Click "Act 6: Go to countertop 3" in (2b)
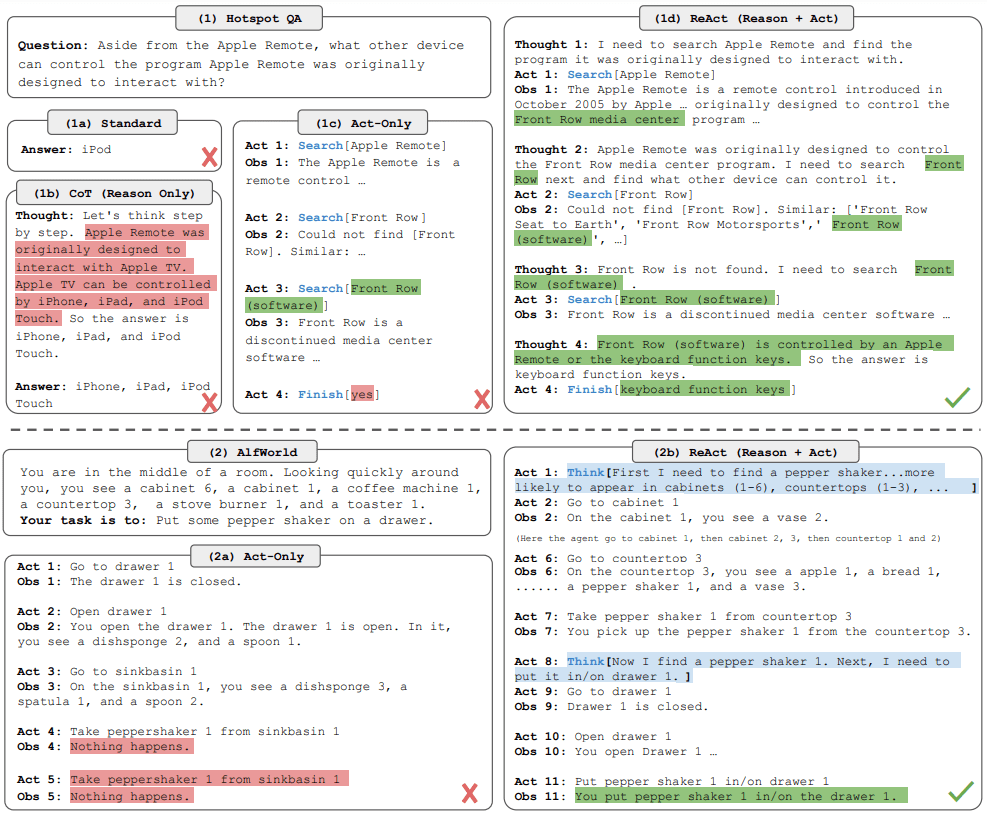987x814 pixels. [607, 558]
